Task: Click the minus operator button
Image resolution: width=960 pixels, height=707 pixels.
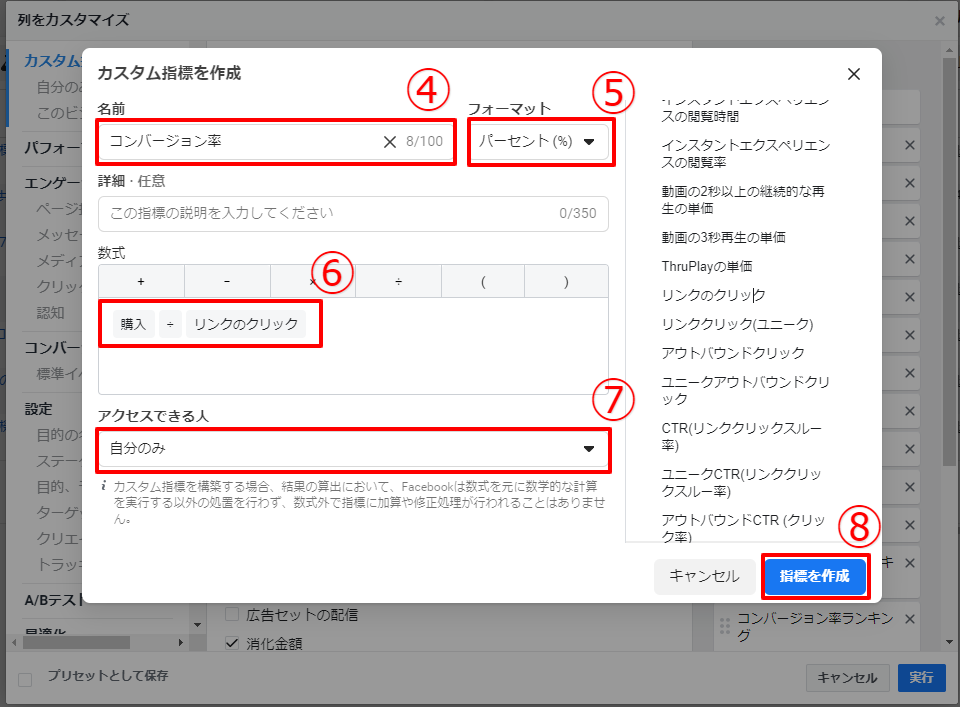Action: [x=227, y=282]
